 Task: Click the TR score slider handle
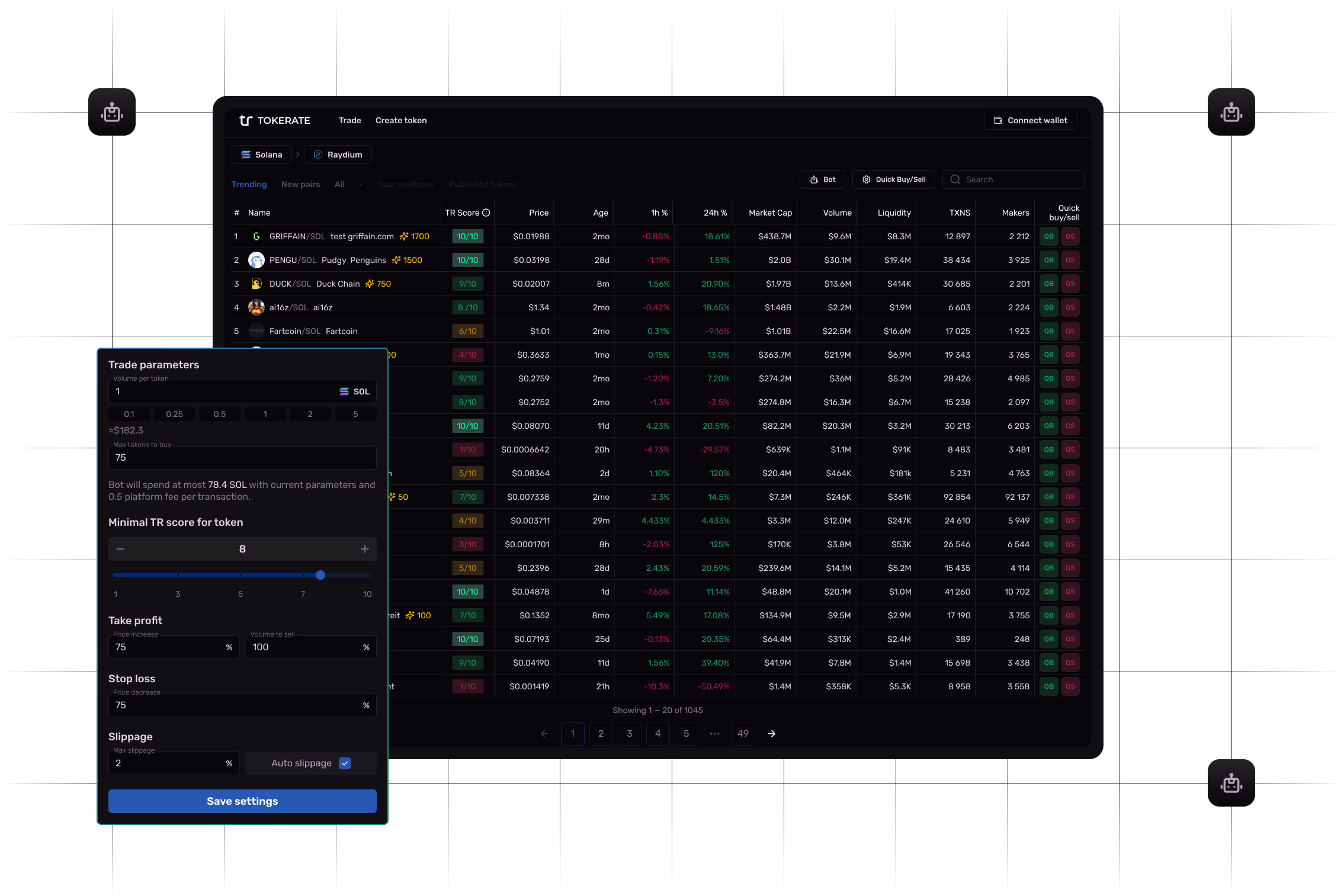pyautogui.click(x=320, y=575)
